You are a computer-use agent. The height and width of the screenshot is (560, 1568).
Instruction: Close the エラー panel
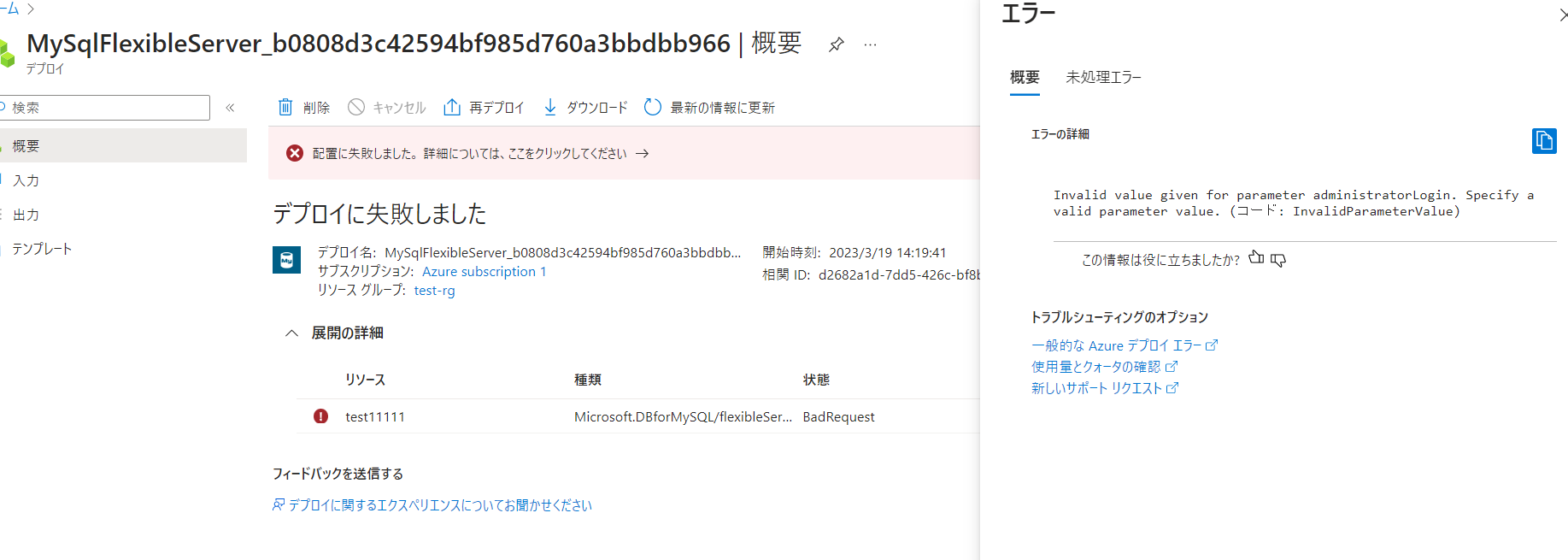[1562, 15]
